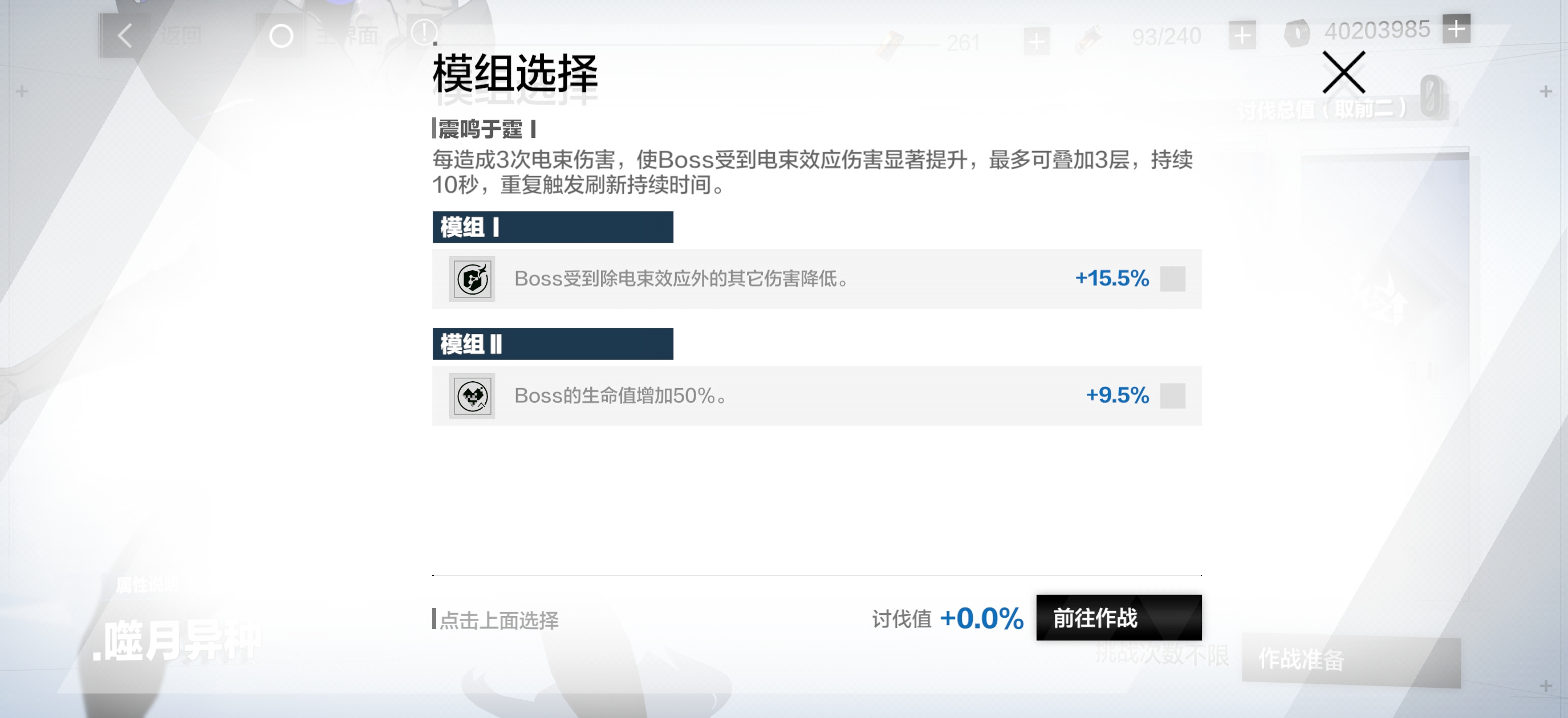Toggle the 讨伐总值 switch
1568x718 pixels.
tap(1431, 96)
